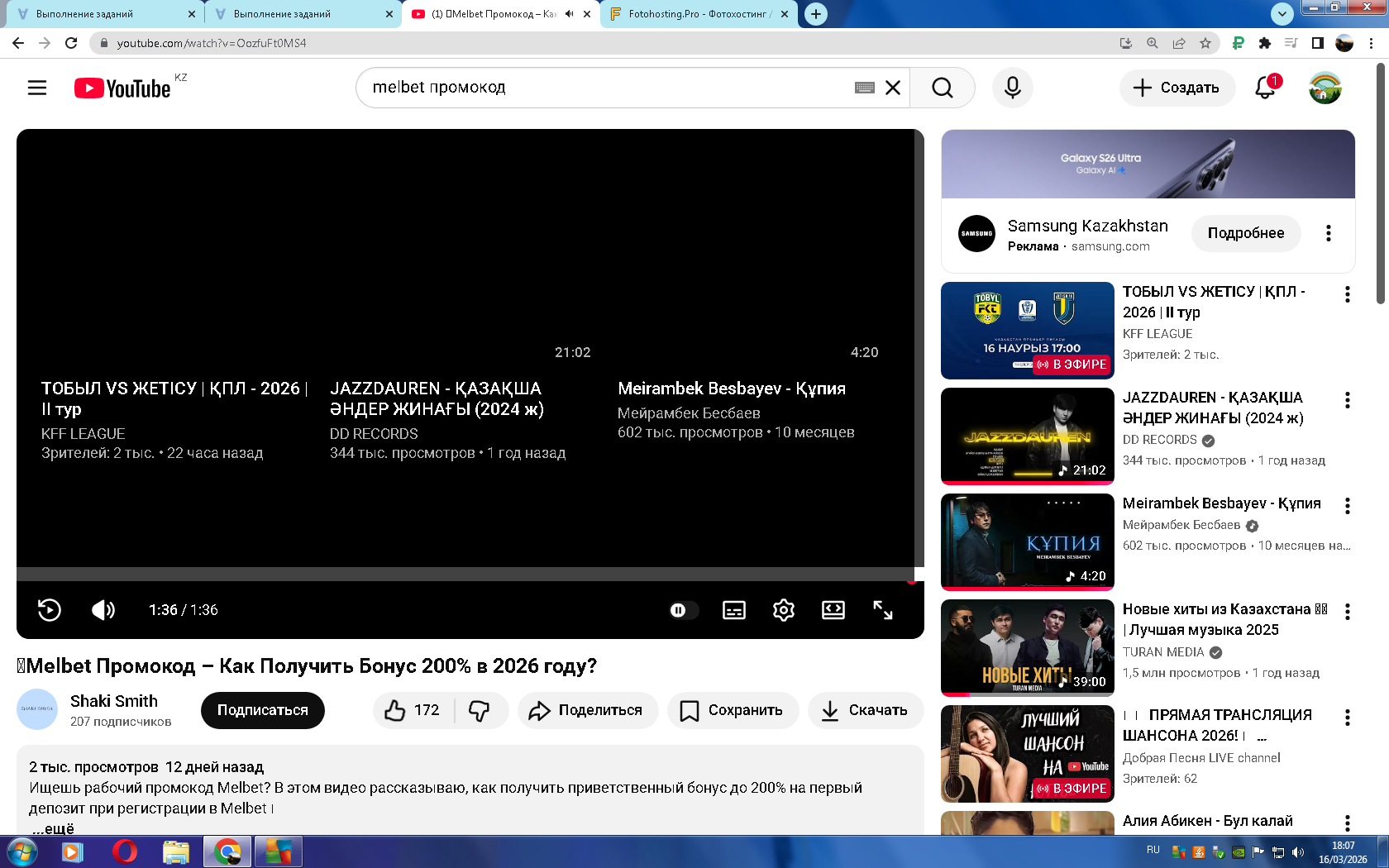Screen dimensions: 1389x868
Task: Submit search with magnifier button
Action: click(943, 88)
